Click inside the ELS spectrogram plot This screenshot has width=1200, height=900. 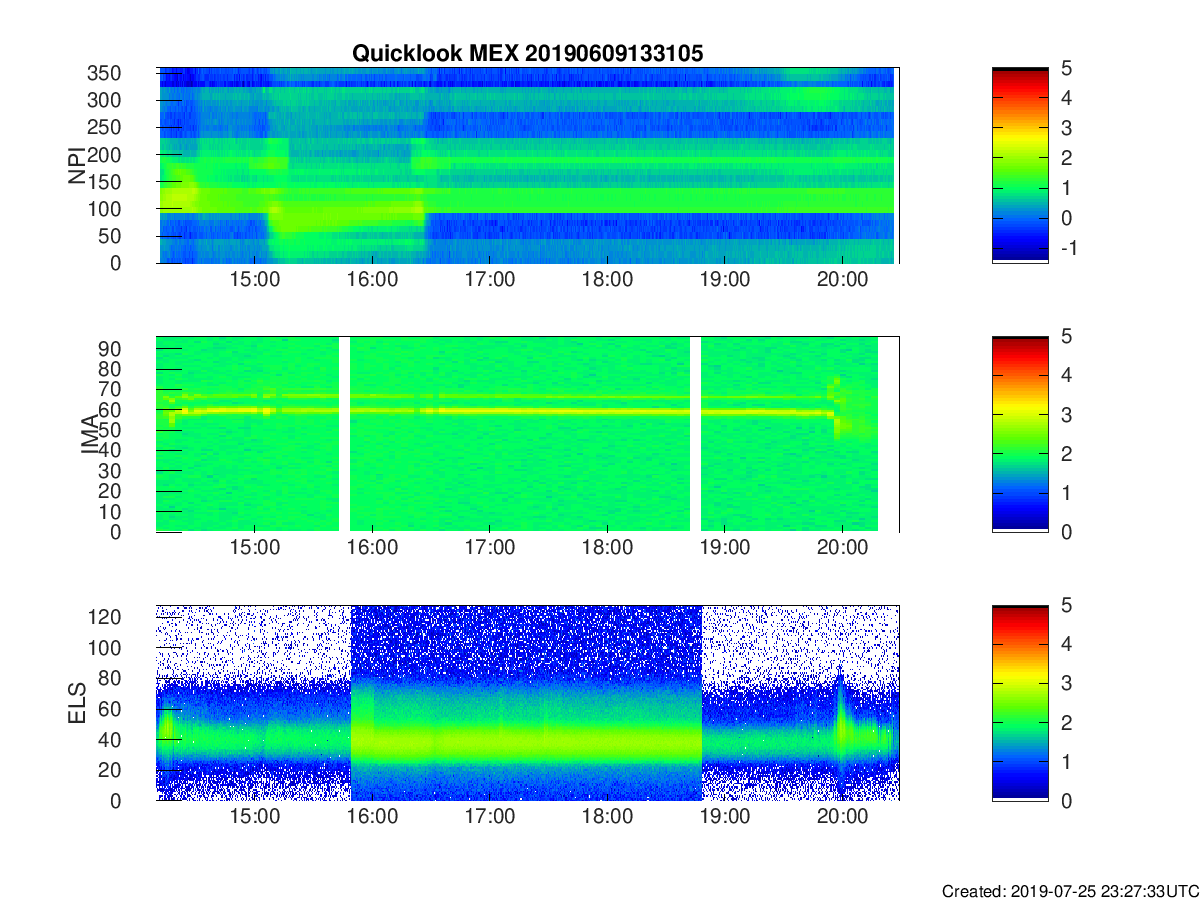click(528, 703)
